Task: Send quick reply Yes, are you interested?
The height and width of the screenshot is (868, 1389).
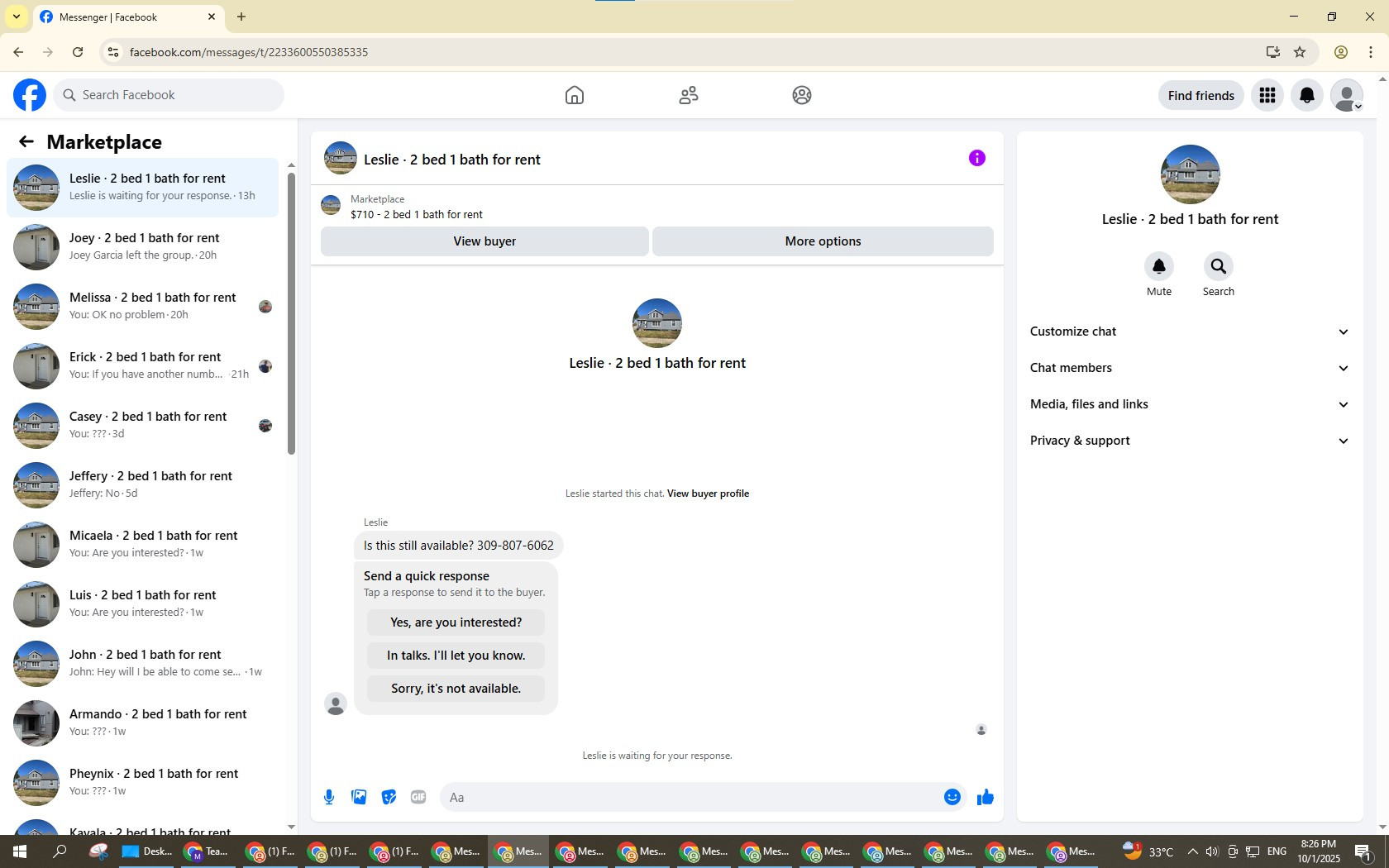Action: point(456,622)
